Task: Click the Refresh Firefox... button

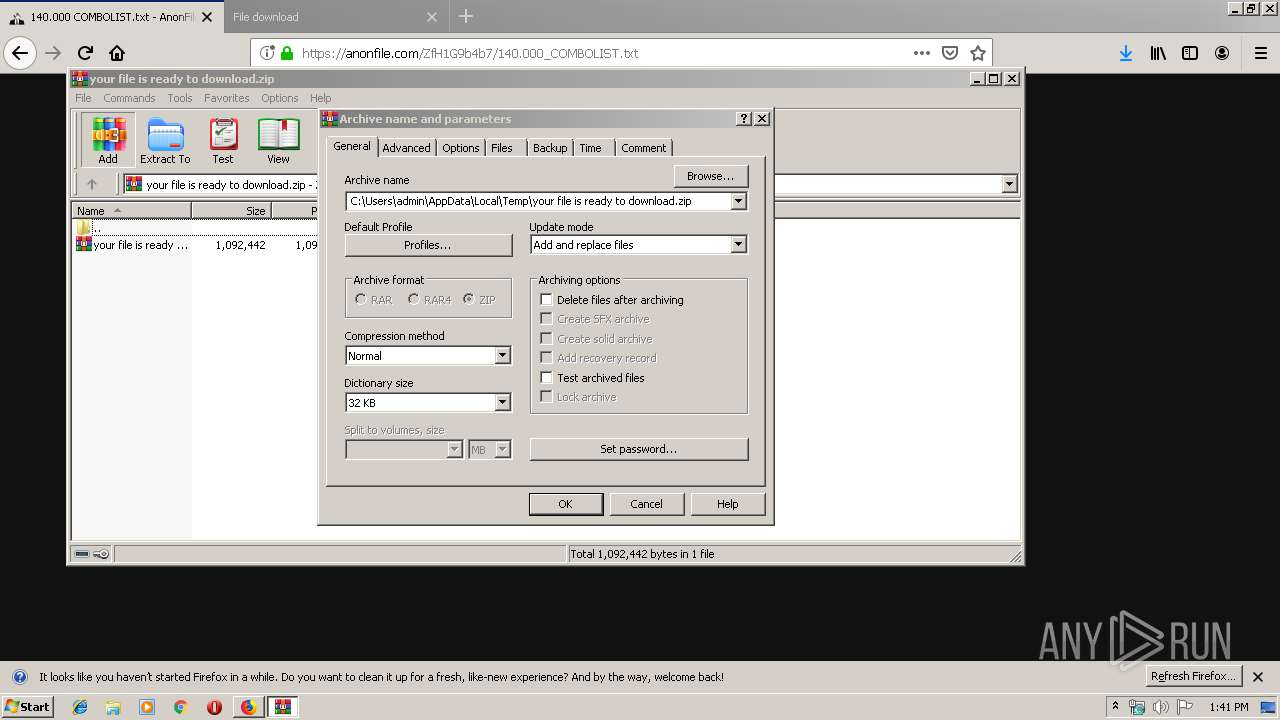Action: point(1193,677)
